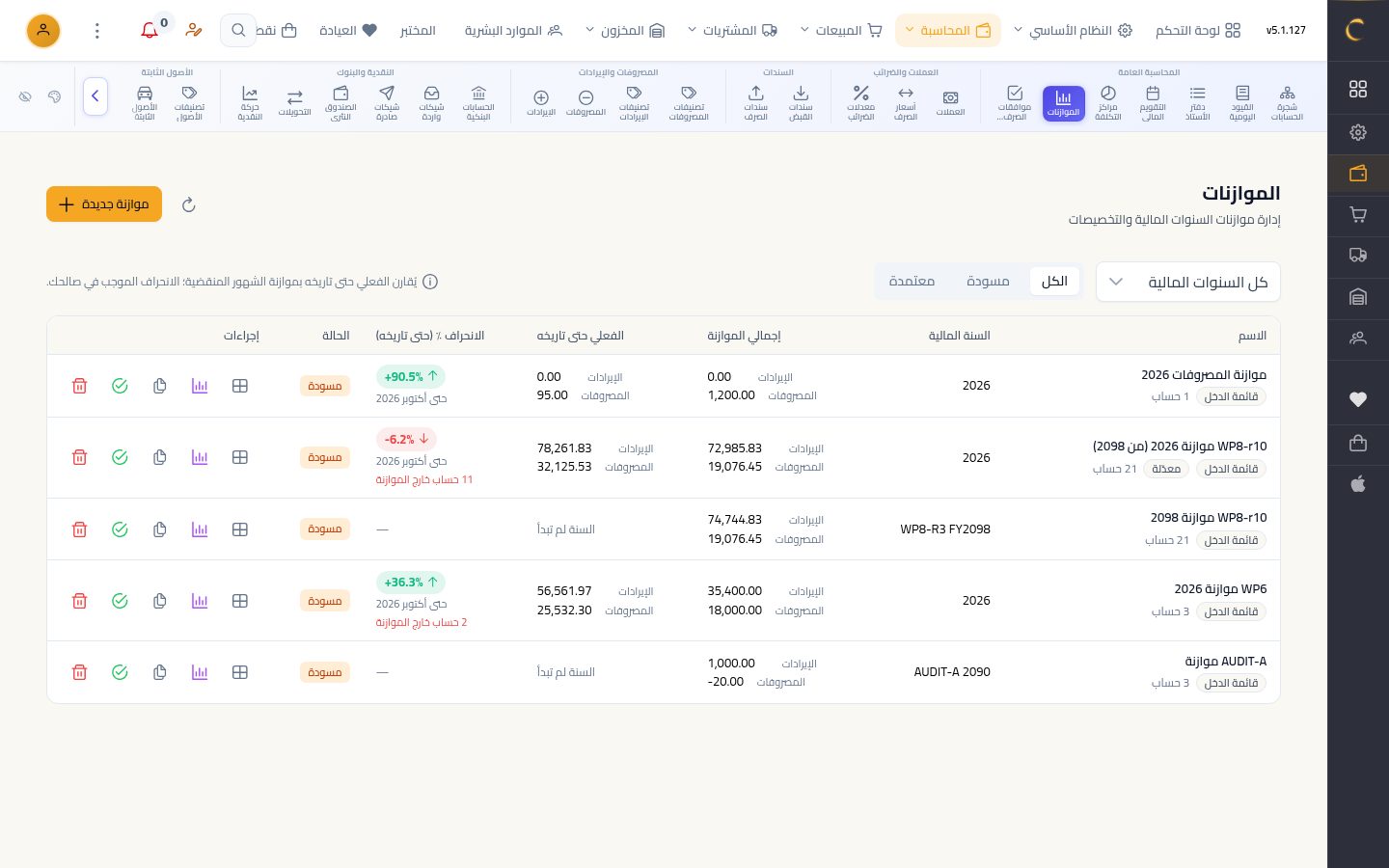Refresh the budgets list
Screen dimensions: 1389x868
[x=189, y=204]
